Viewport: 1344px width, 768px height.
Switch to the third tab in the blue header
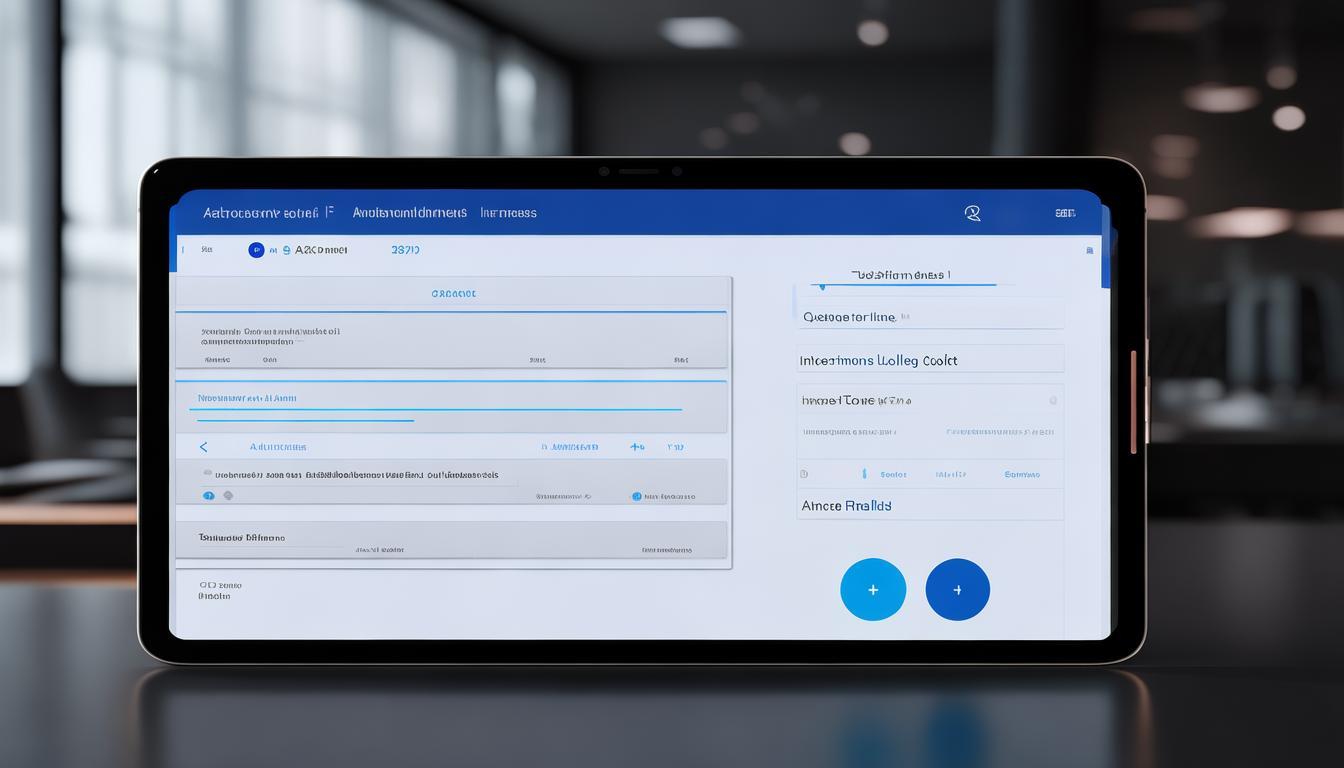pos(508,213)
